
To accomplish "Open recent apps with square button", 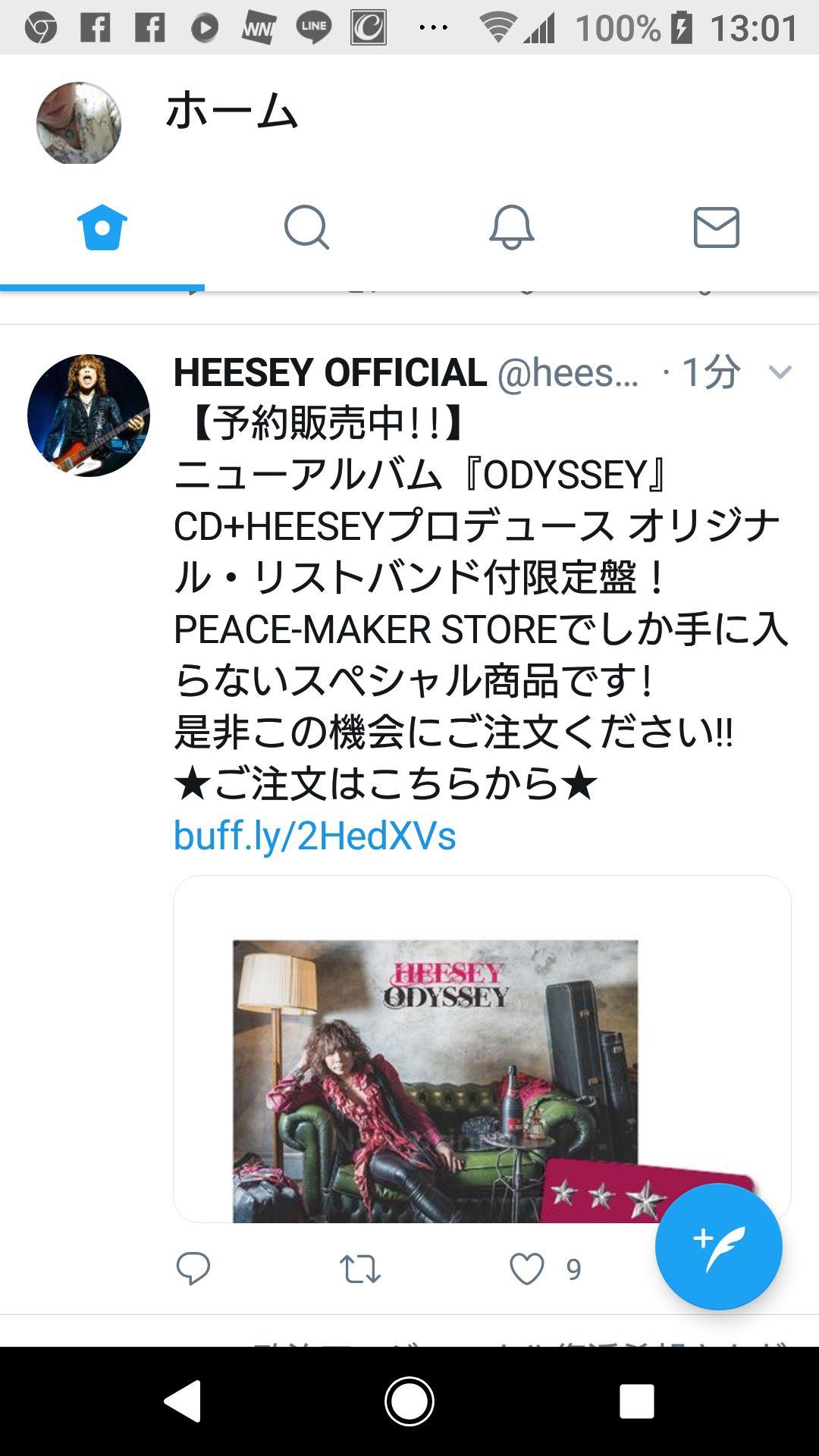I will pyautogui.click(x=636, y=1401).
